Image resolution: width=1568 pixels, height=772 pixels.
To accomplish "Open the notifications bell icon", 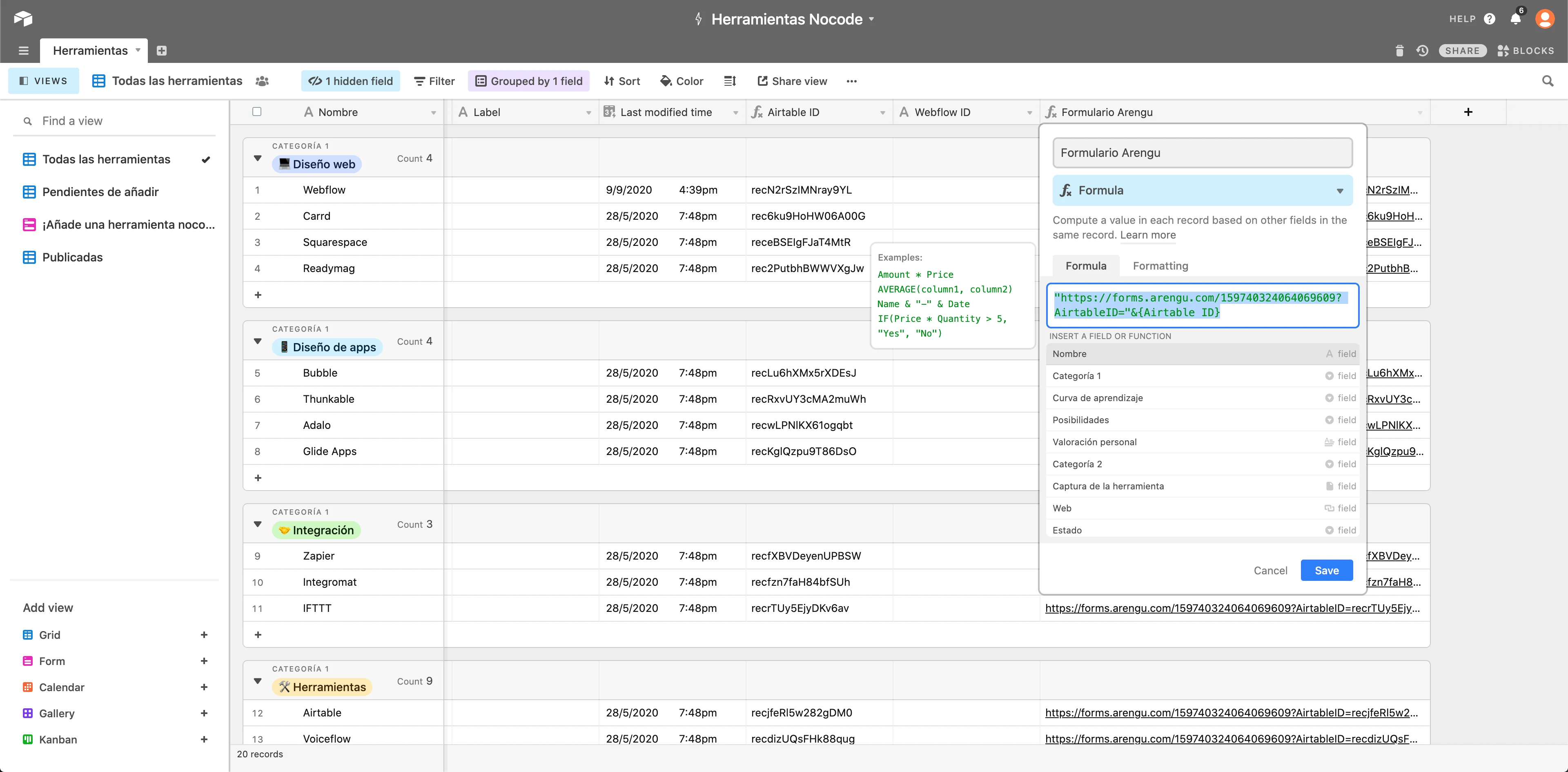I will [1515, 19].
